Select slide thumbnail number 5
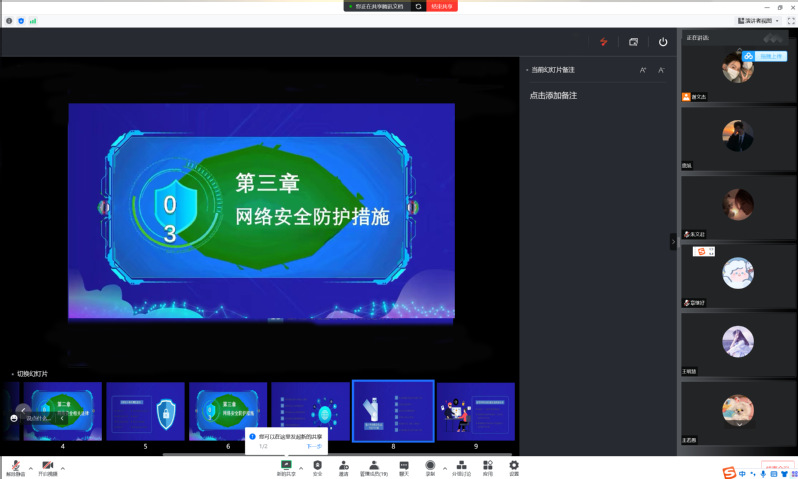This screenshot has height=479, width=798. point(145,411)
